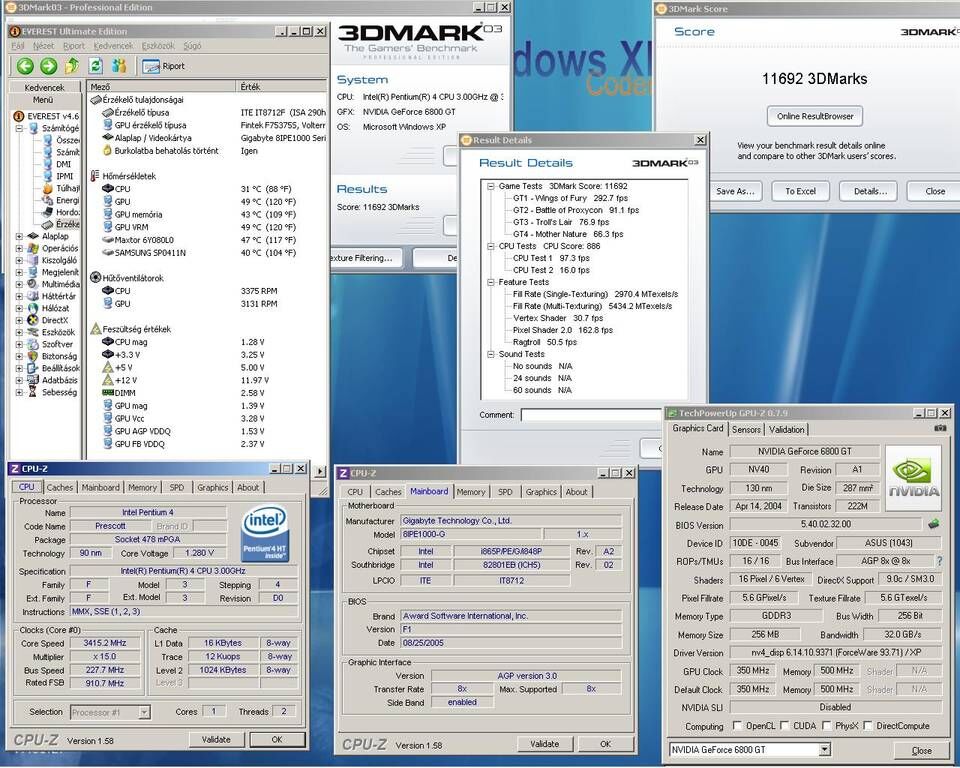Select the Érzékelő sensor tree item icon
The width and height of the screenshot is (960, 768).
(x=48, y=224)
